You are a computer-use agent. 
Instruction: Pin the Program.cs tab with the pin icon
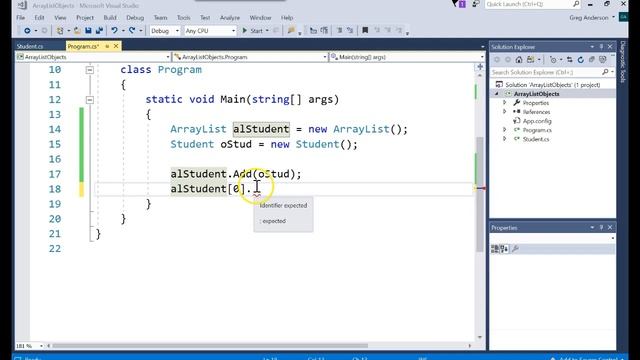pyautogui.click(x=107, y=47)
